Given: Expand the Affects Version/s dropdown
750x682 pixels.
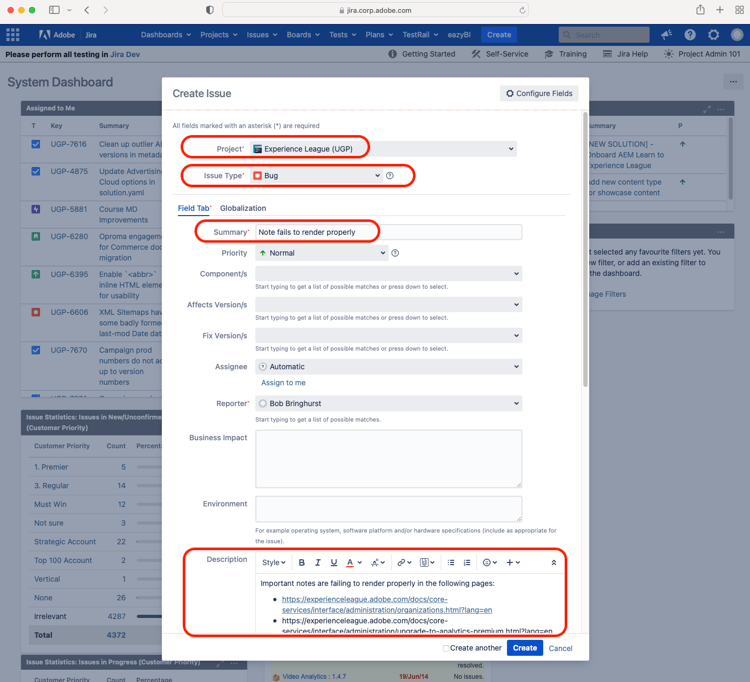Looking at the screenshot, I should [x=388, y=305].
